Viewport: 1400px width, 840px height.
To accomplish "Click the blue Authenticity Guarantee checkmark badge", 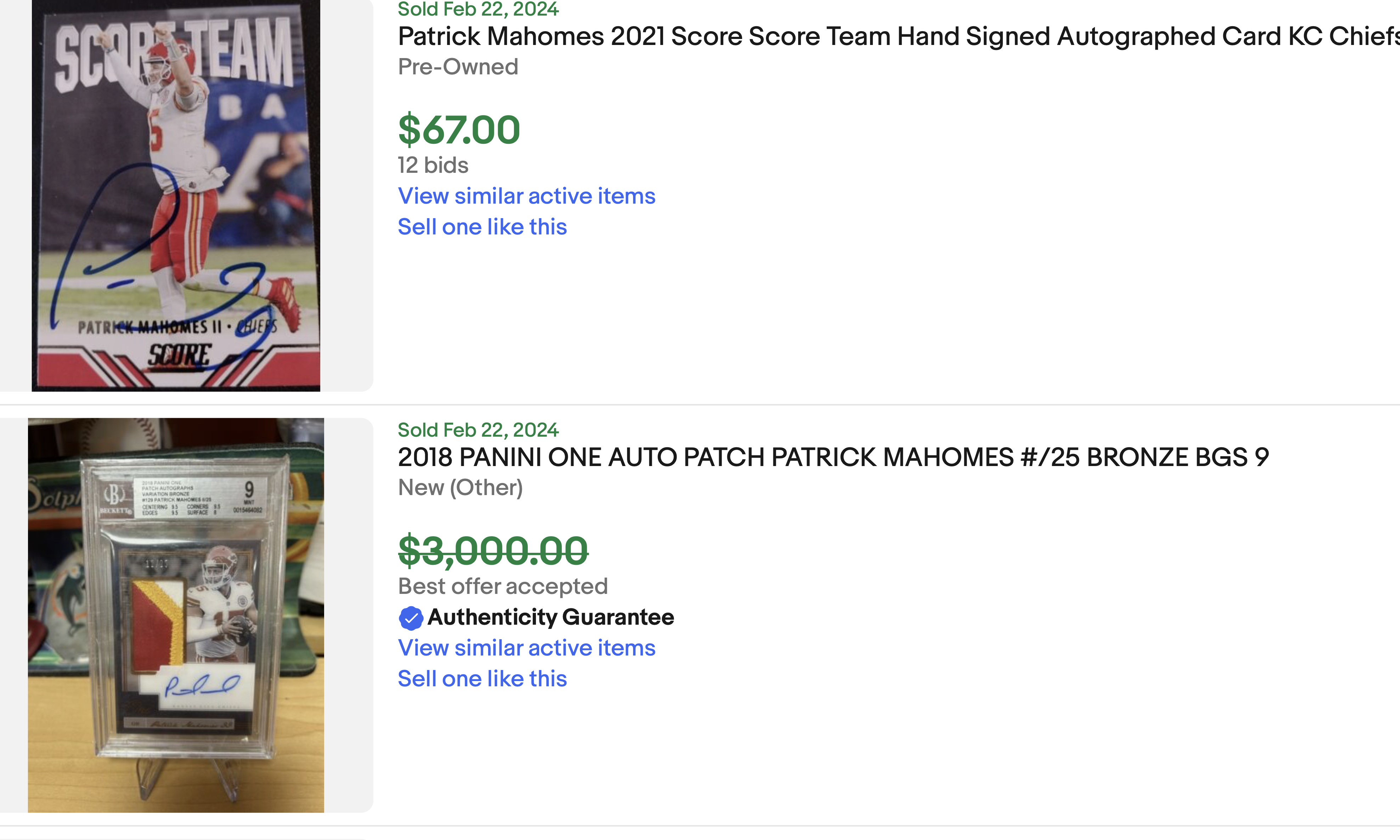I will [x=411, y=618].
